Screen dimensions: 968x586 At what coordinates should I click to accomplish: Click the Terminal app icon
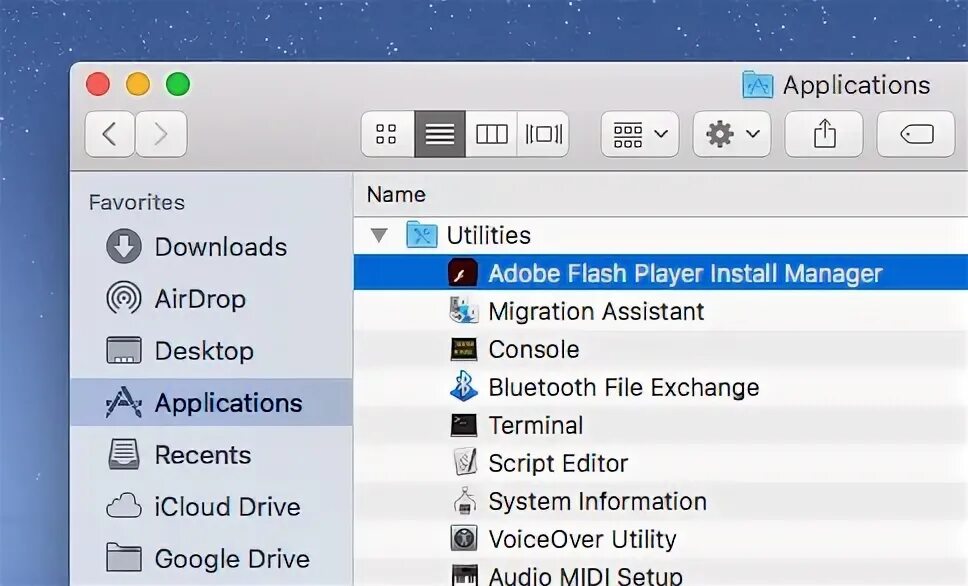coord(463,425)
